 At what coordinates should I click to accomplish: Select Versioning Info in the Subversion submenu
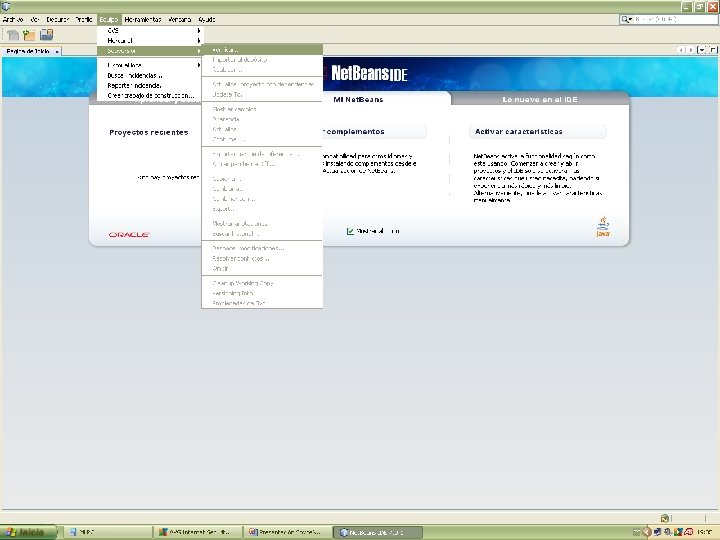[262, 293]
